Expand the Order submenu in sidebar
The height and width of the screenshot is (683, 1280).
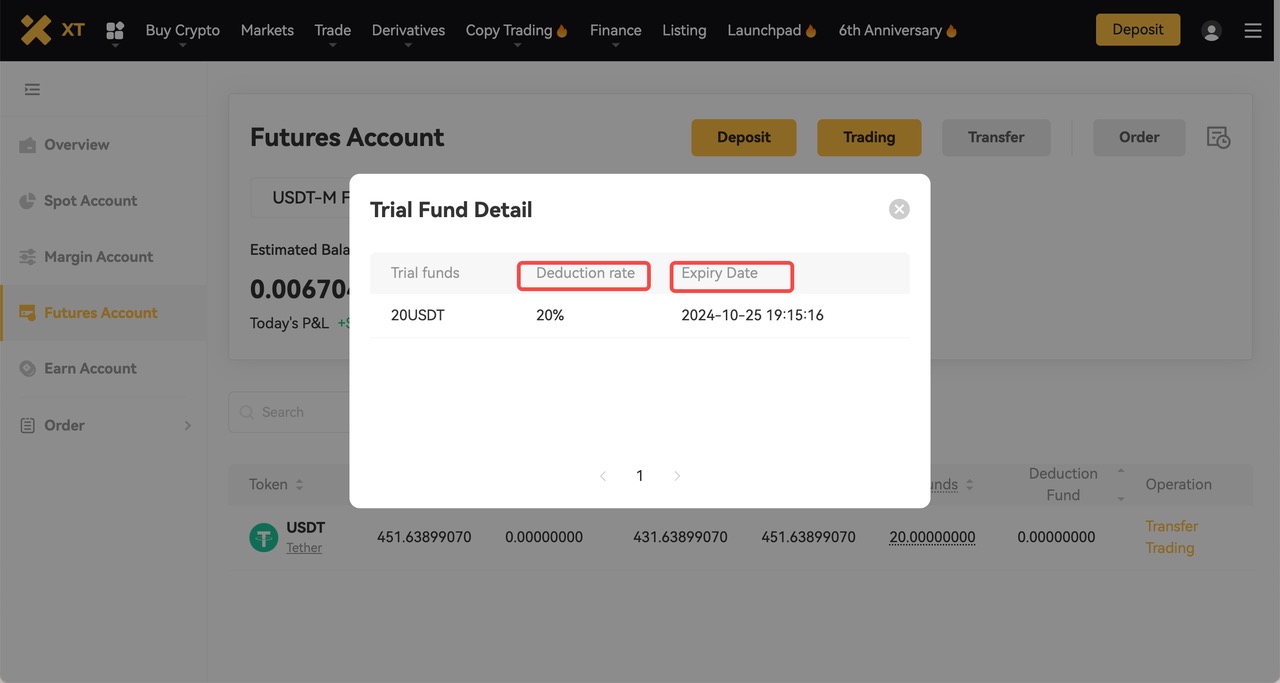(187, 425)
